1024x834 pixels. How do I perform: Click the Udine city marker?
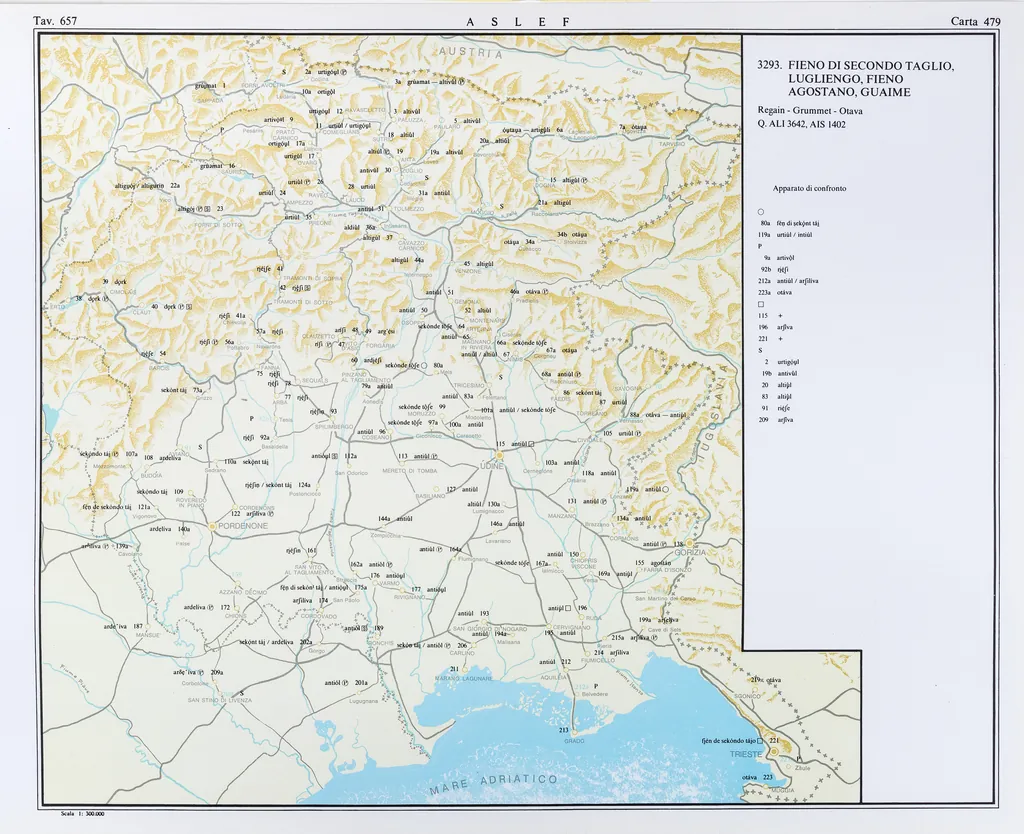click(499, 455)
